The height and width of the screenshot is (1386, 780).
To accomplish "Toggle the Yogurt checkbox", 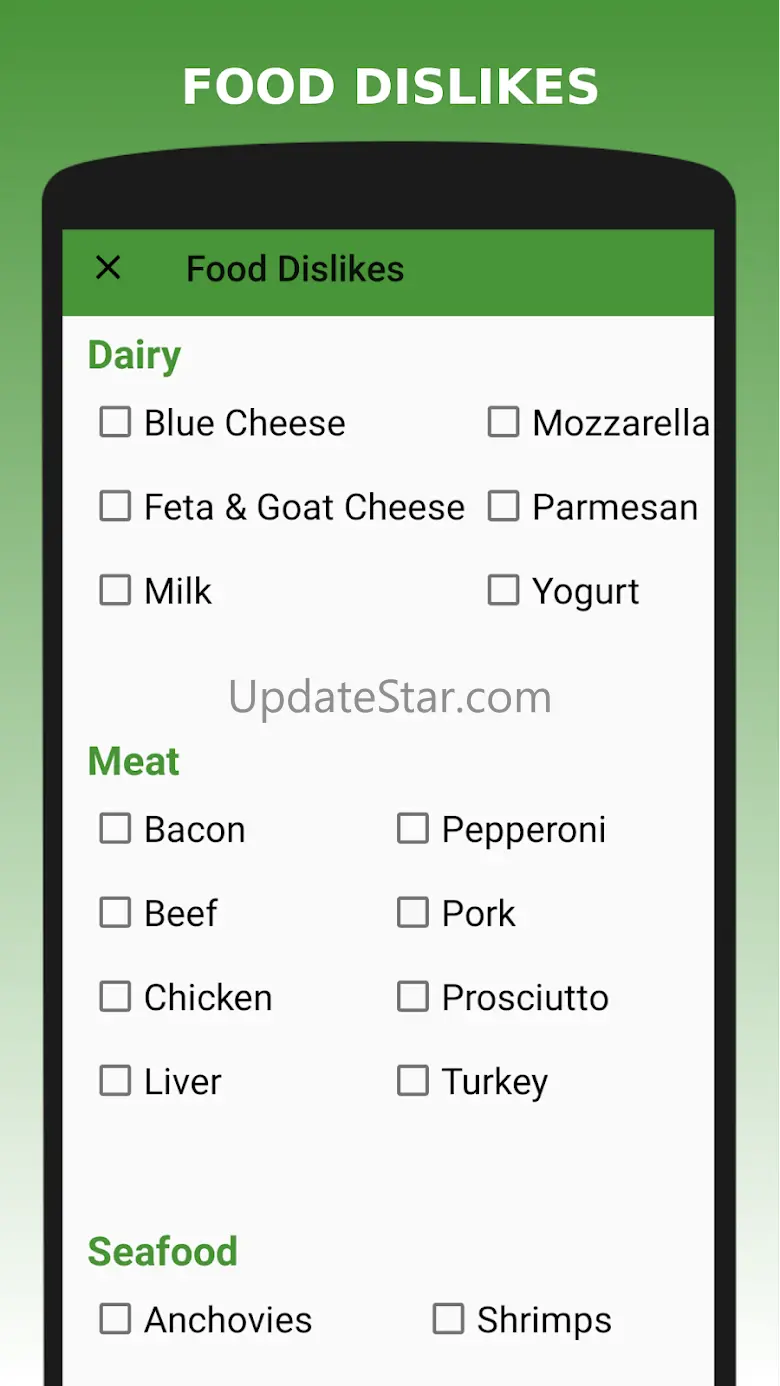I will [503, 591].
